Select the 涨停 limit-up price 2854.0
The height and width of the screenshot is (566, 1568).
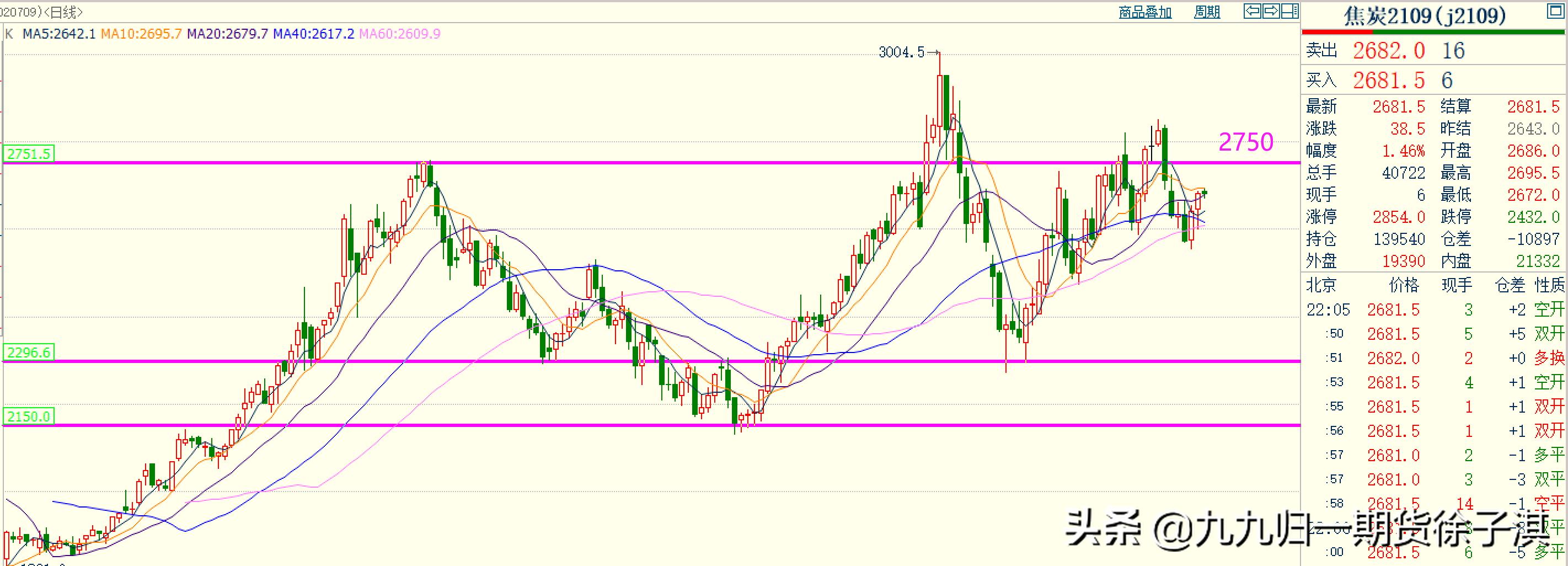[1399, 217]
